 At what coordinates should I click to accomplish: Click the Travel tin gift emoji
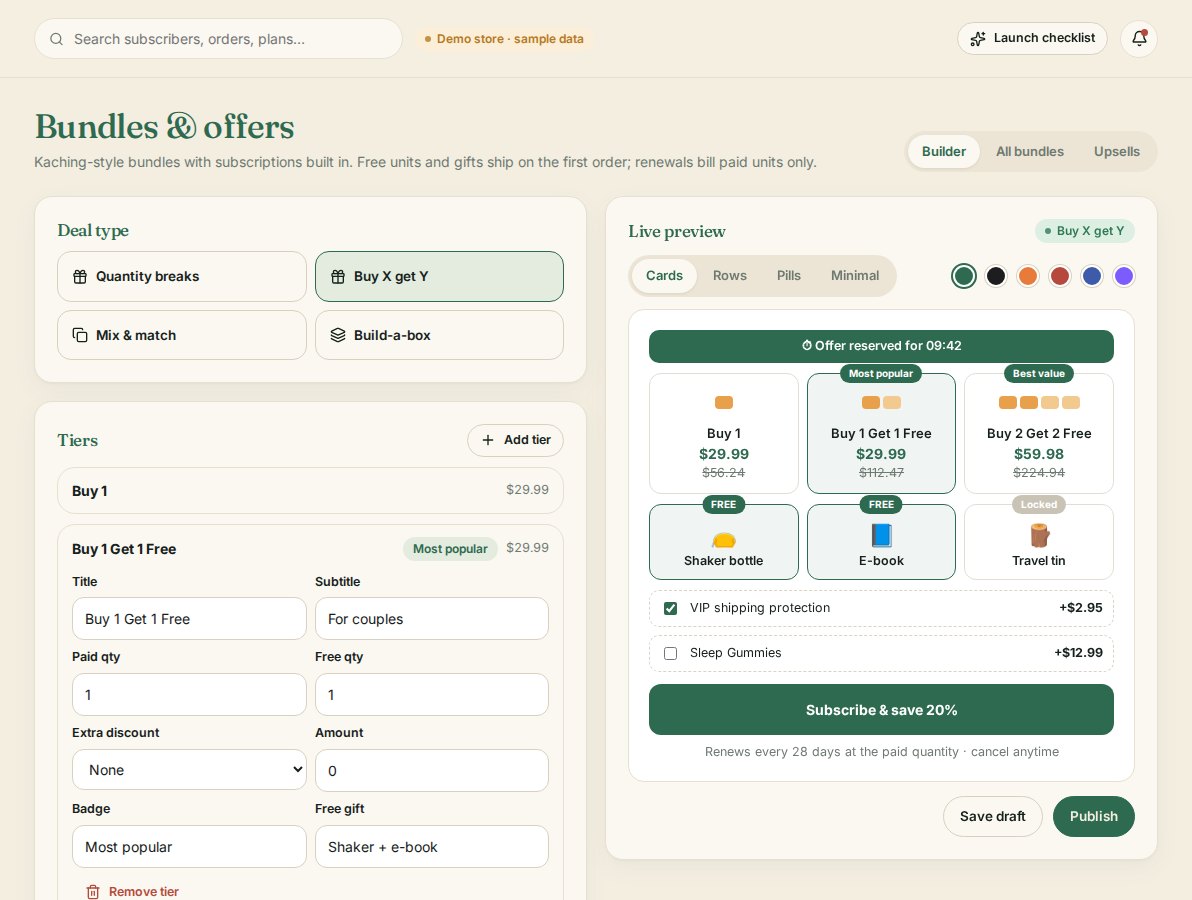[x=1039, y=536]
